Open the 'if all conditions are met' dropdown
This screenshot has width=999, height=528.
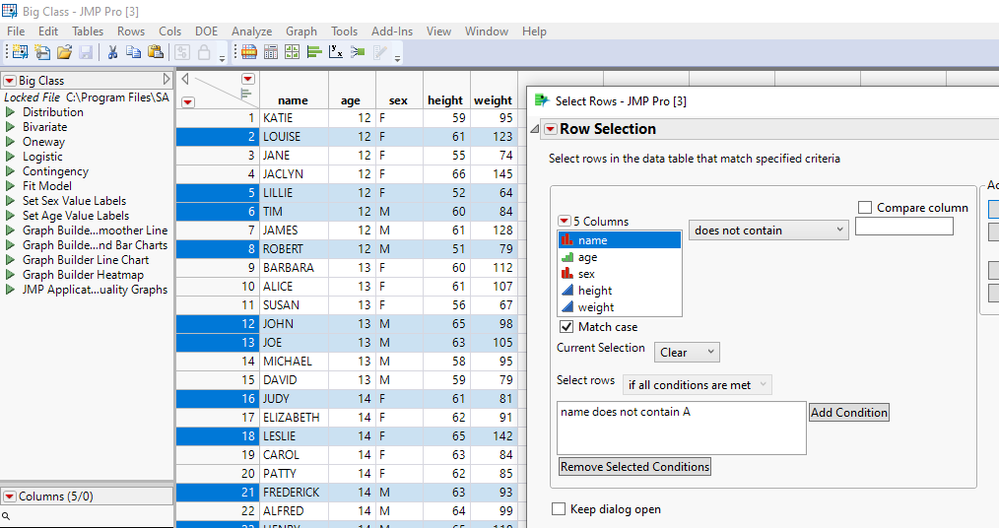point(697,385)
